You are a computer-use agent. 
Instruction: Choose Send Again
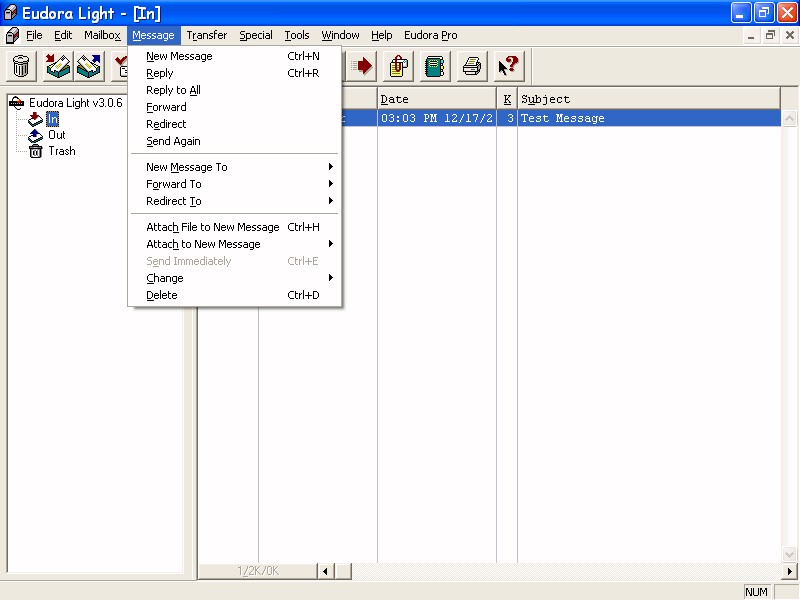click(234, 141)
